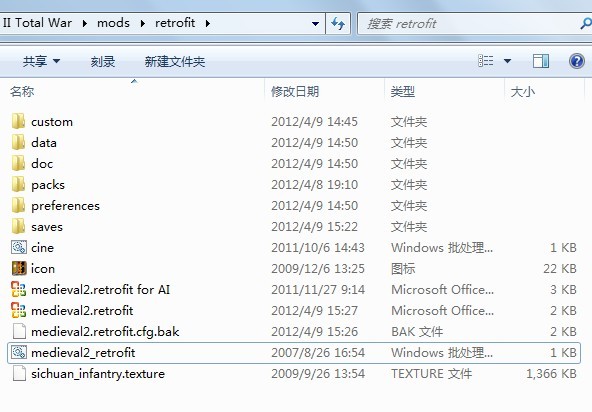Open the 共享 share dropdown
Screen dimensions: 592x412
pos(41,61)
